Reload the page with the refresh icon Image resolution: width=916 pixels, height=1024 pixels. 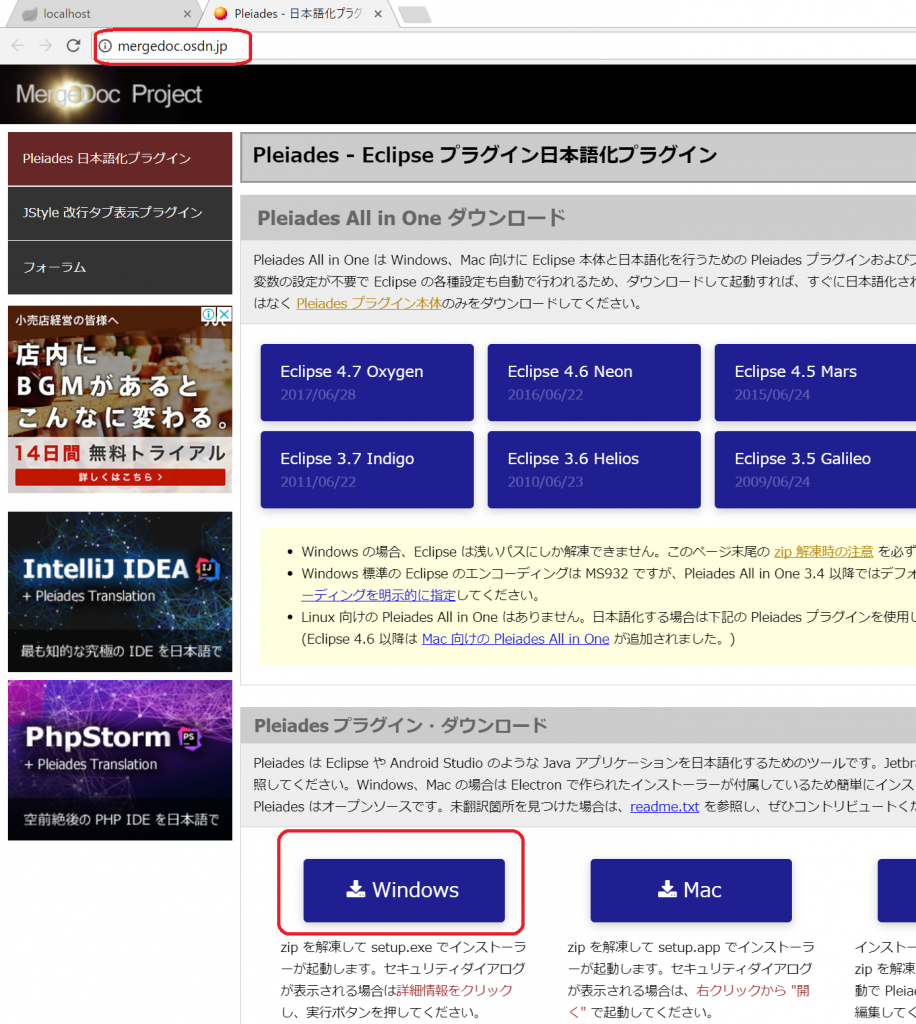(x=73, y=45)
